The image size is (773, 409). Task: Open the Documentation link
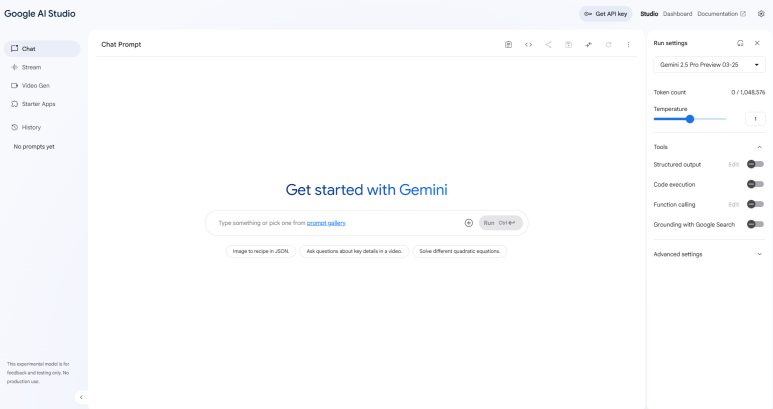[721, 14]
